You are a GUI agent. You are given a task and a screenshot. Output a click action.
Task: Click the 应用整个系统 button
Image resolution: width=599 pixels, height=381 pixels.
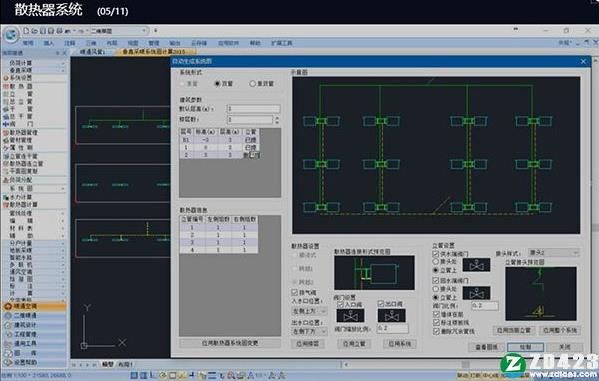[x=560, y=330]
